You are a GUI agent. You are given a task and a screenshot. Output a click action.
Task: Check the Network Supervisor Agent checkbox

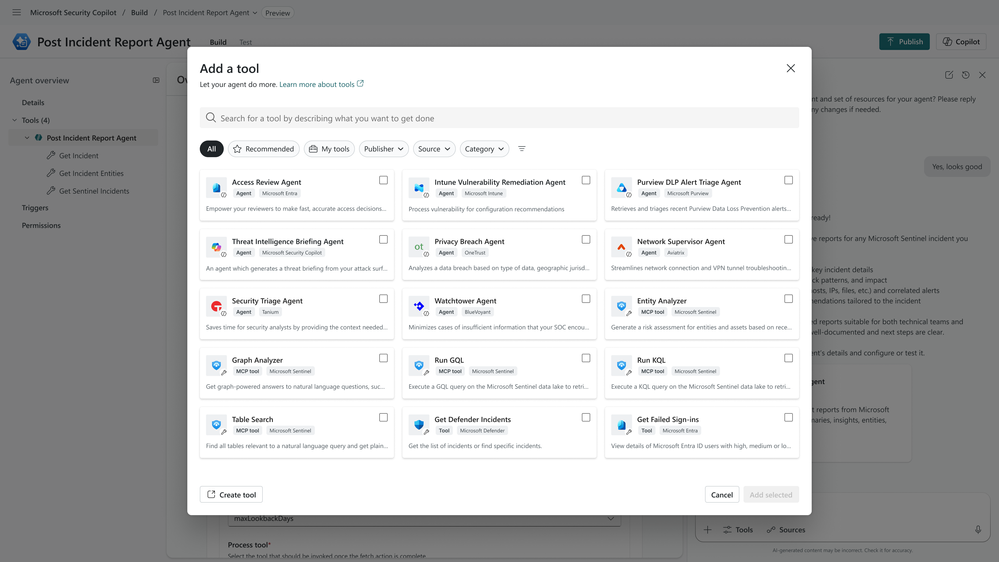pyautogui.click(x=789, y=240)
